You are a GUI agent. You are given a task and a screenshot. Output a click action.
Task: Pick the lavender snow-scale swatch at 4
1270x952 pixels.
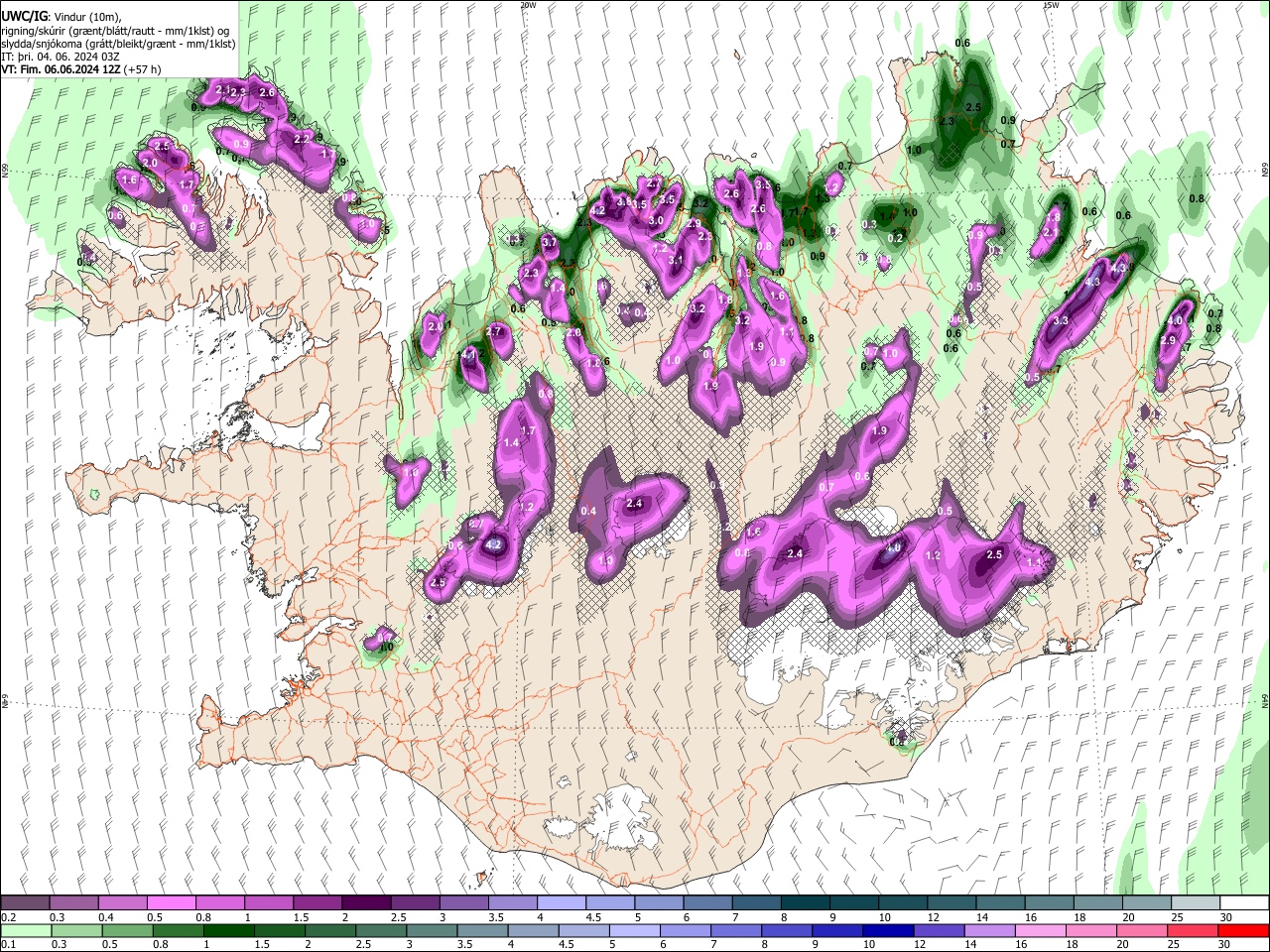[x=562, y=903]
